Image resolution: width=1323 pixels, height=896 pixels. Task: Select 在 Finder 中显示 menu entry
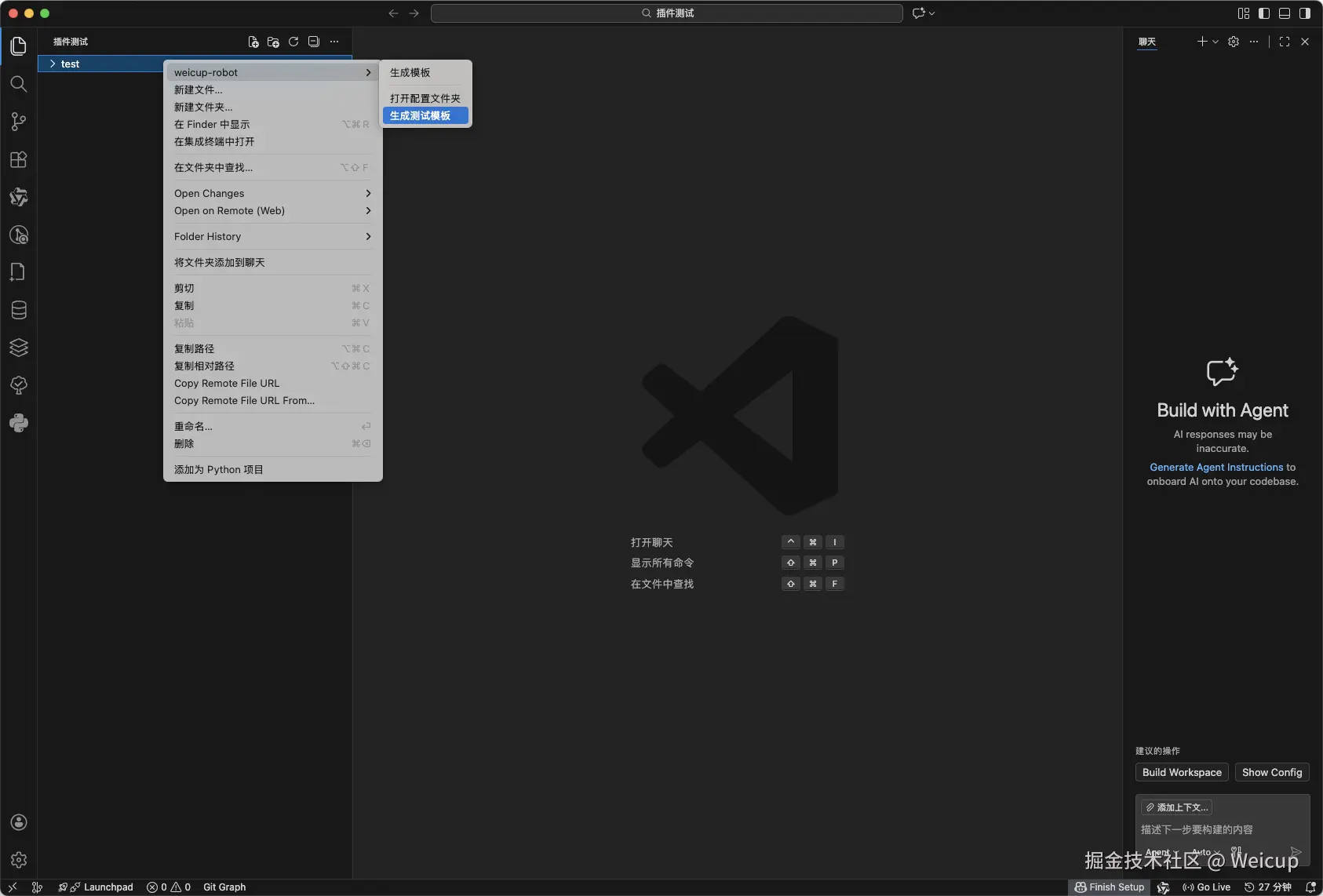pyautogui.click(x=272, y=125)
